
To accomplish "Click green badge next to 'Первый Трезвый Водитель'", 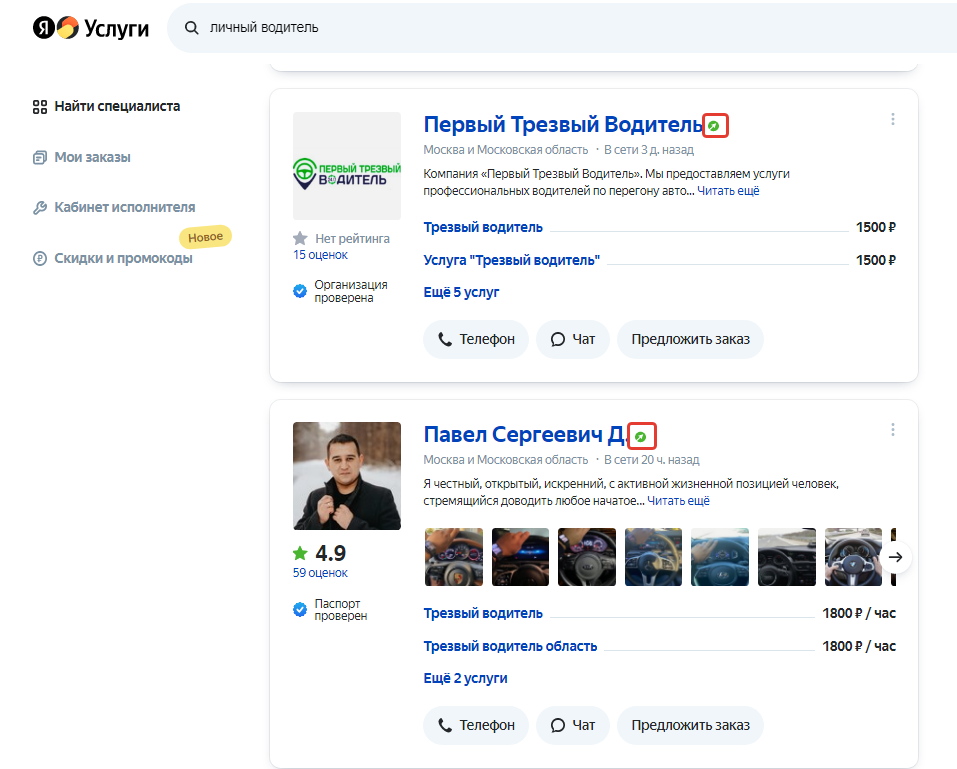I will click(713, 126).
